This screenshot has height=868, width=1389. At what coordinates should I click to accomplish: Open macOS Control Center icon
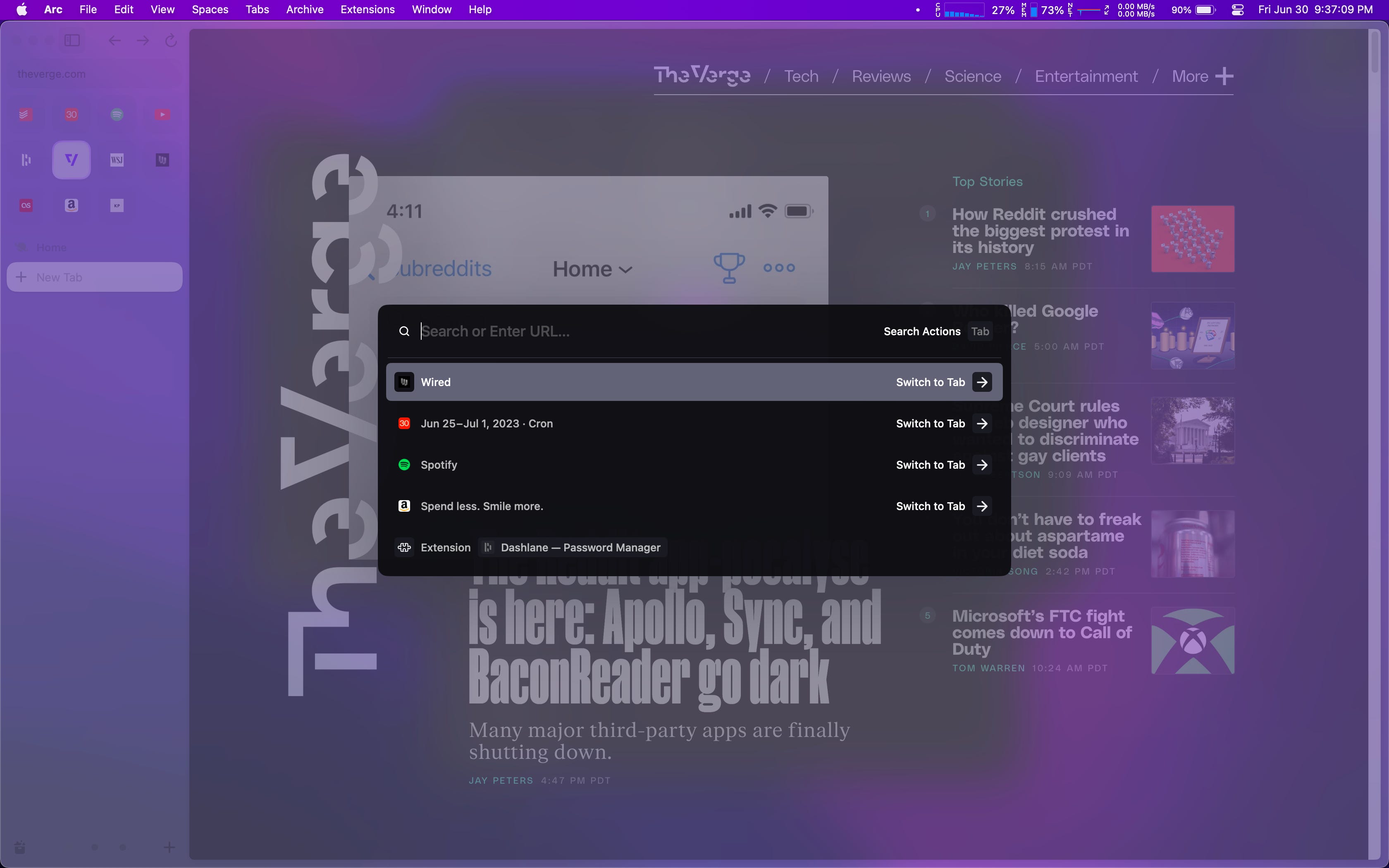click(1237, 10)
